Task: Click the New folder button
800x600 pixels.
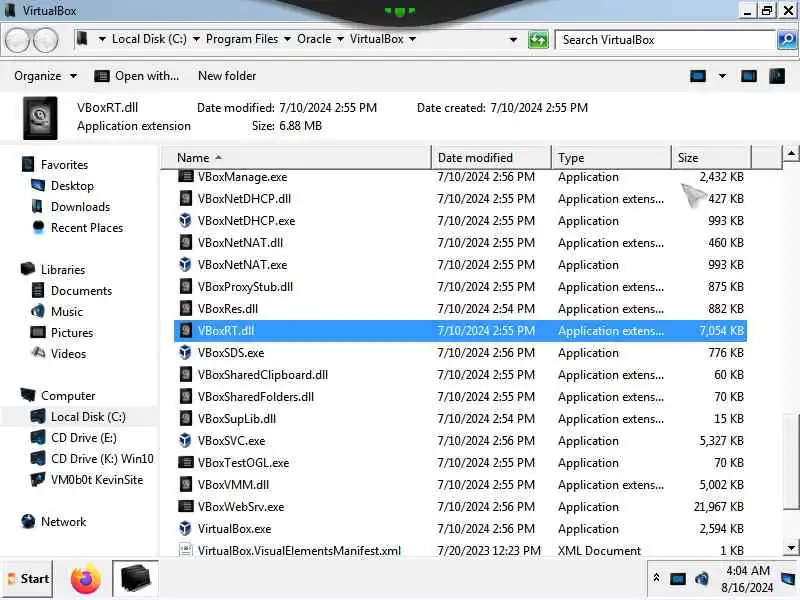Action: coord(227,76)
